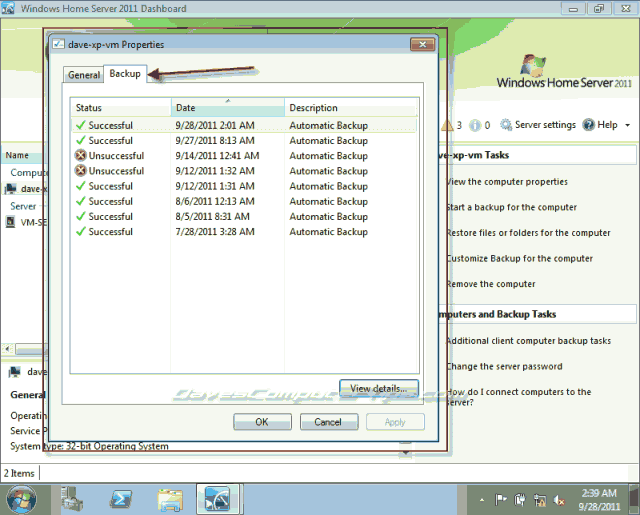Click the network tray icon
The height and width of the screenshot is (515, 640).
[540, 500]
